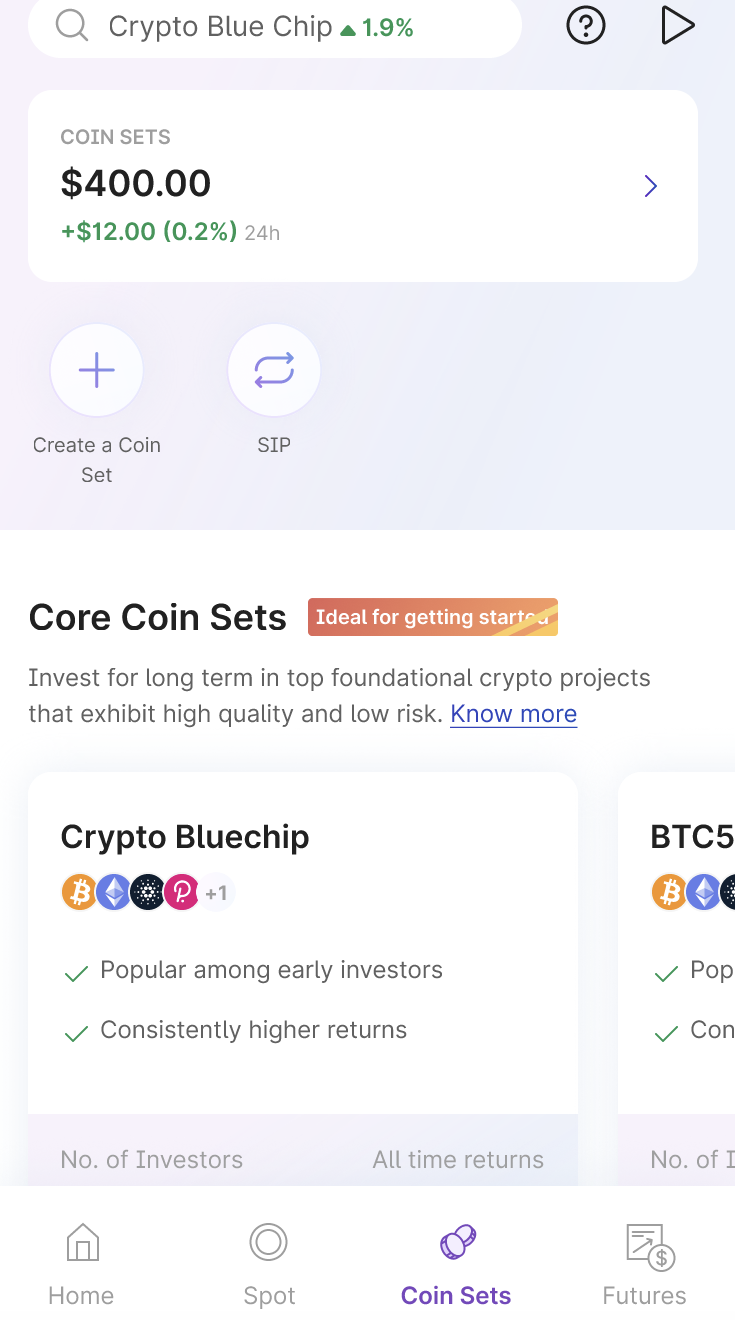735x1320 pixels.
Task: Tap the Polkadot icon in Crypto Bluechip
Action: point(182,892)
